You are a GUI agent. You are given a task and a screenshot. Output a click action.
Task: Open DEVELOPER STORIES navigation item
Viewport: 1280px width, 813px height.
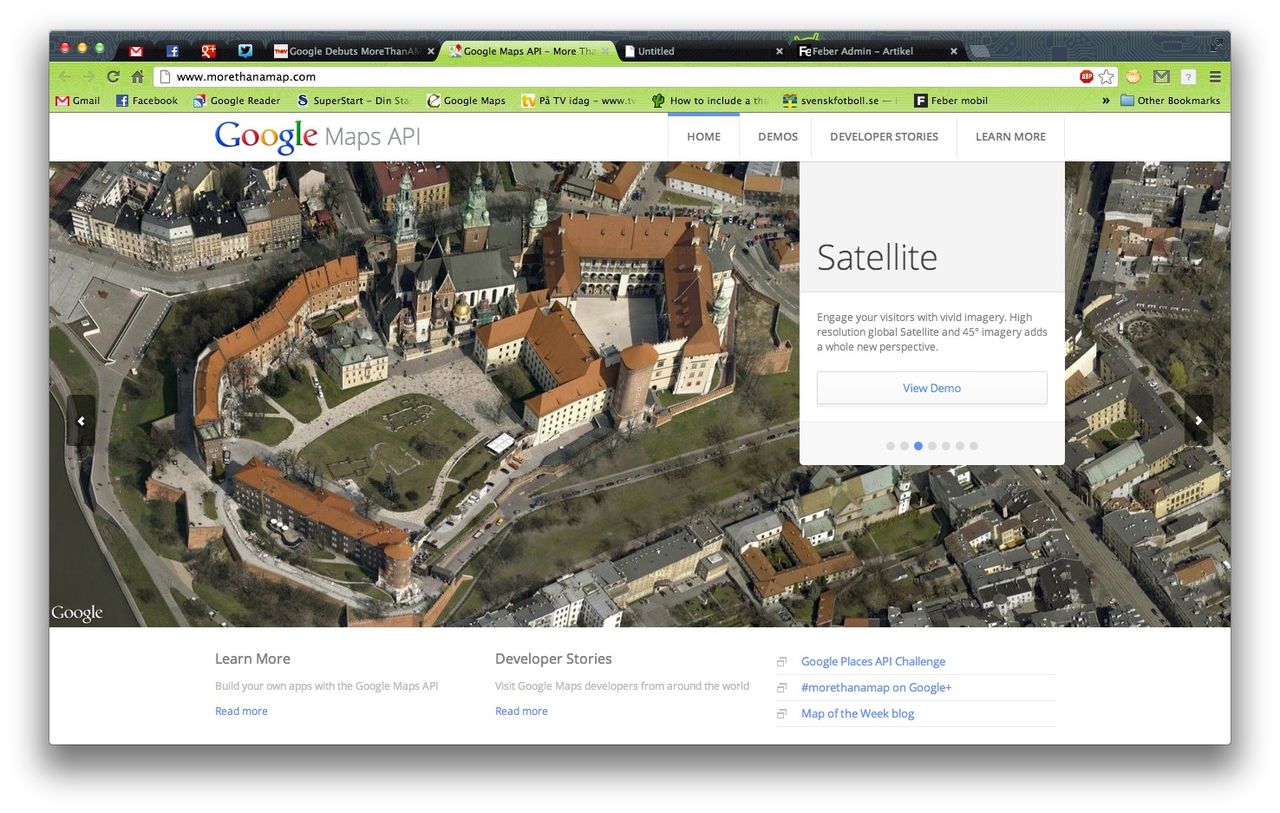point(884,137)
